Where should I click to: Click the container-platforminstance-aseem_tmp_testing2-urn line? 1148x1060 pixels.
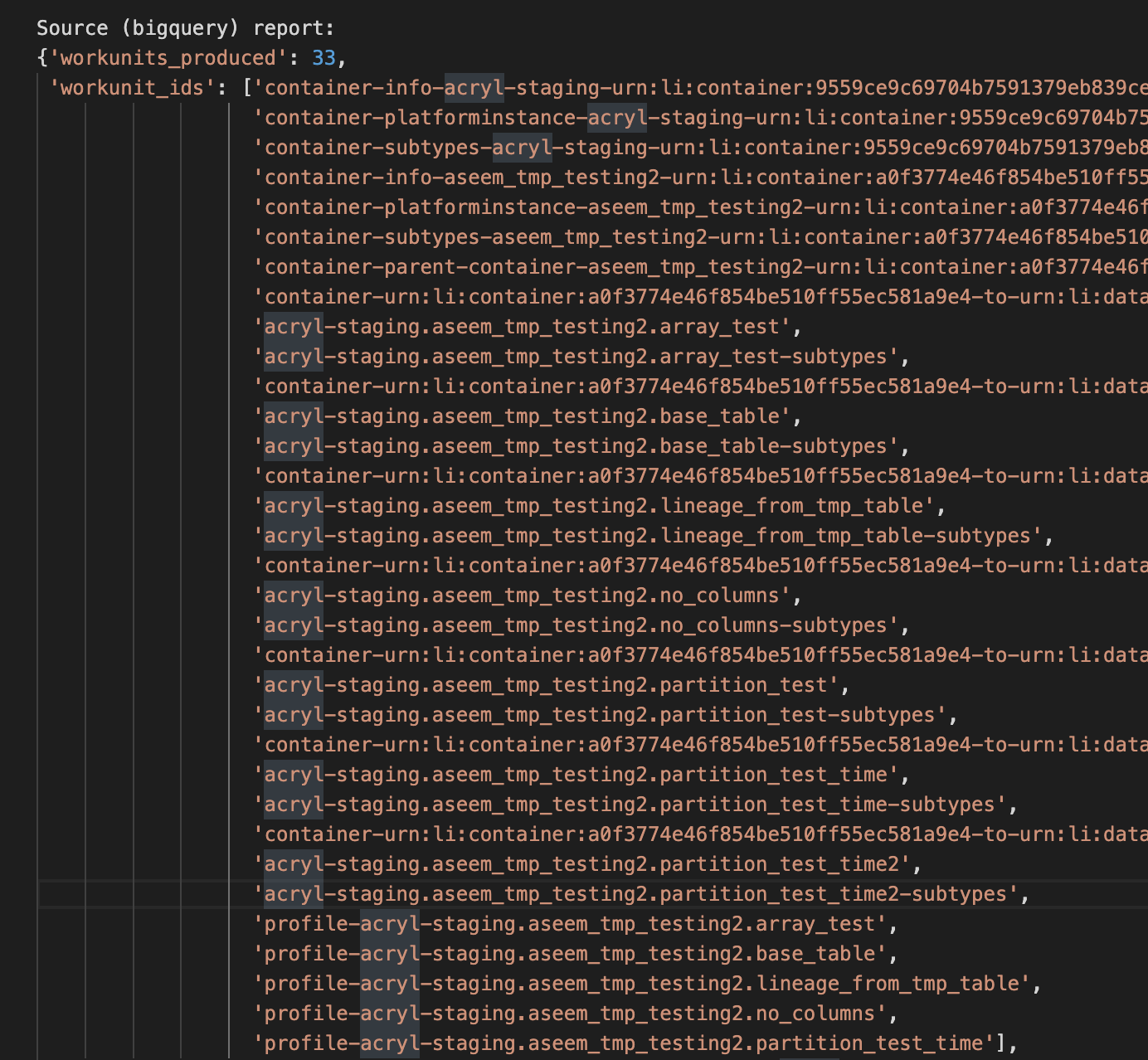tap(700, 207)
